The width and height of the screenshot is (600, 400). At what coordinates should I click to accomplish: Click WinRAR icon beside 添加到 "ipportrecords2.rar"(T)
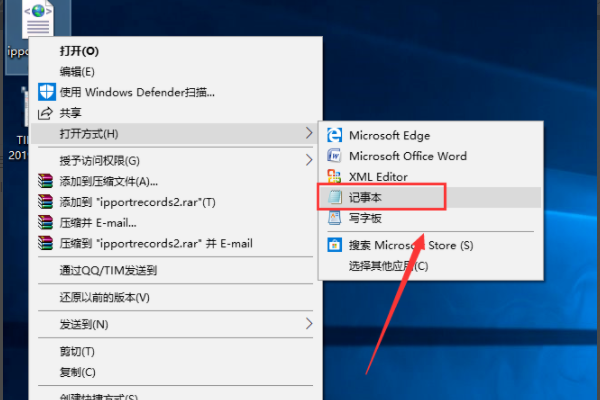[45, 201]
